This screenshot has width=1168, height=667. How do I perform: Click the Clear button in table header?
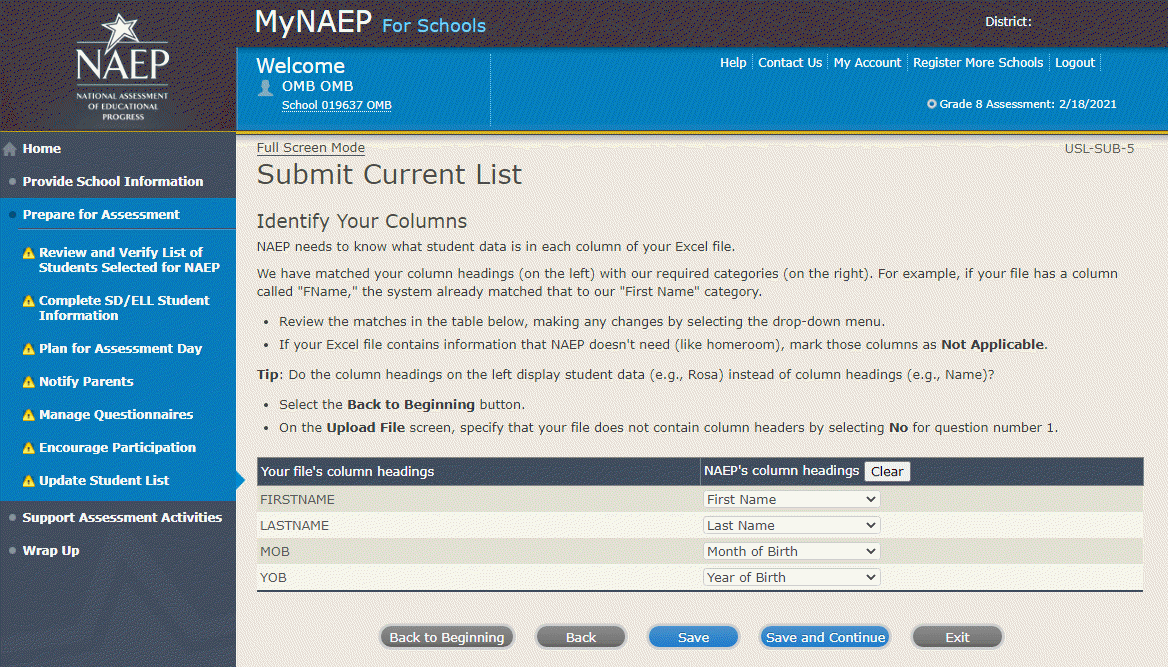pyautogui.click(x=887, y=472)
